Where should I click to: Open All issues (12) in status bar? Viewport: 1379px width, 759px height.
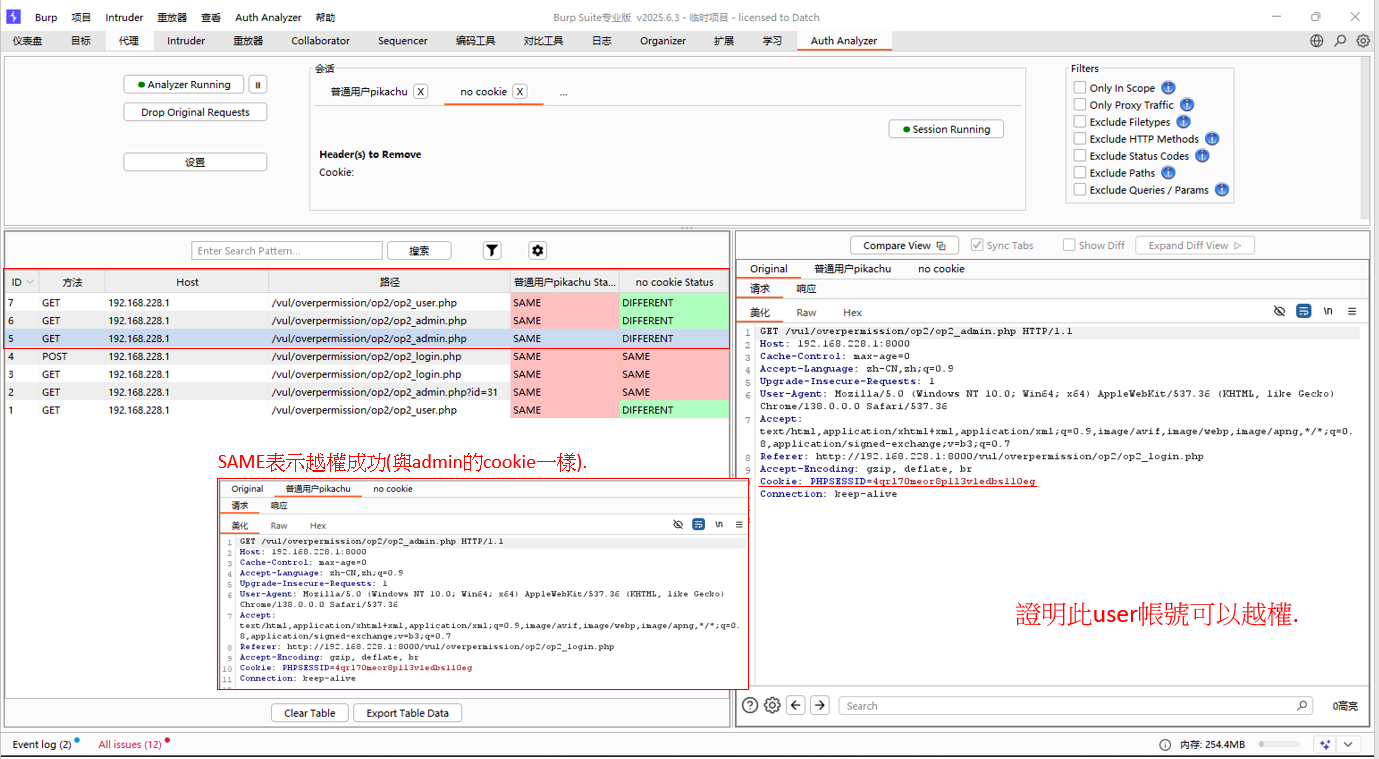coord(130,744)
